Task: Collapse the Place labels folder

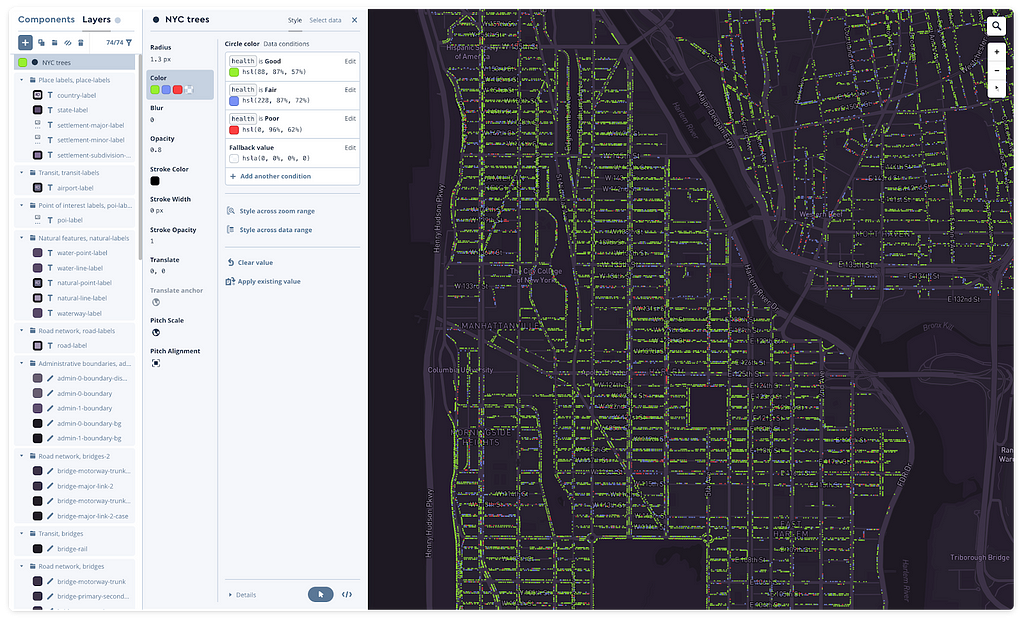Action: click(x=22, y=80)
